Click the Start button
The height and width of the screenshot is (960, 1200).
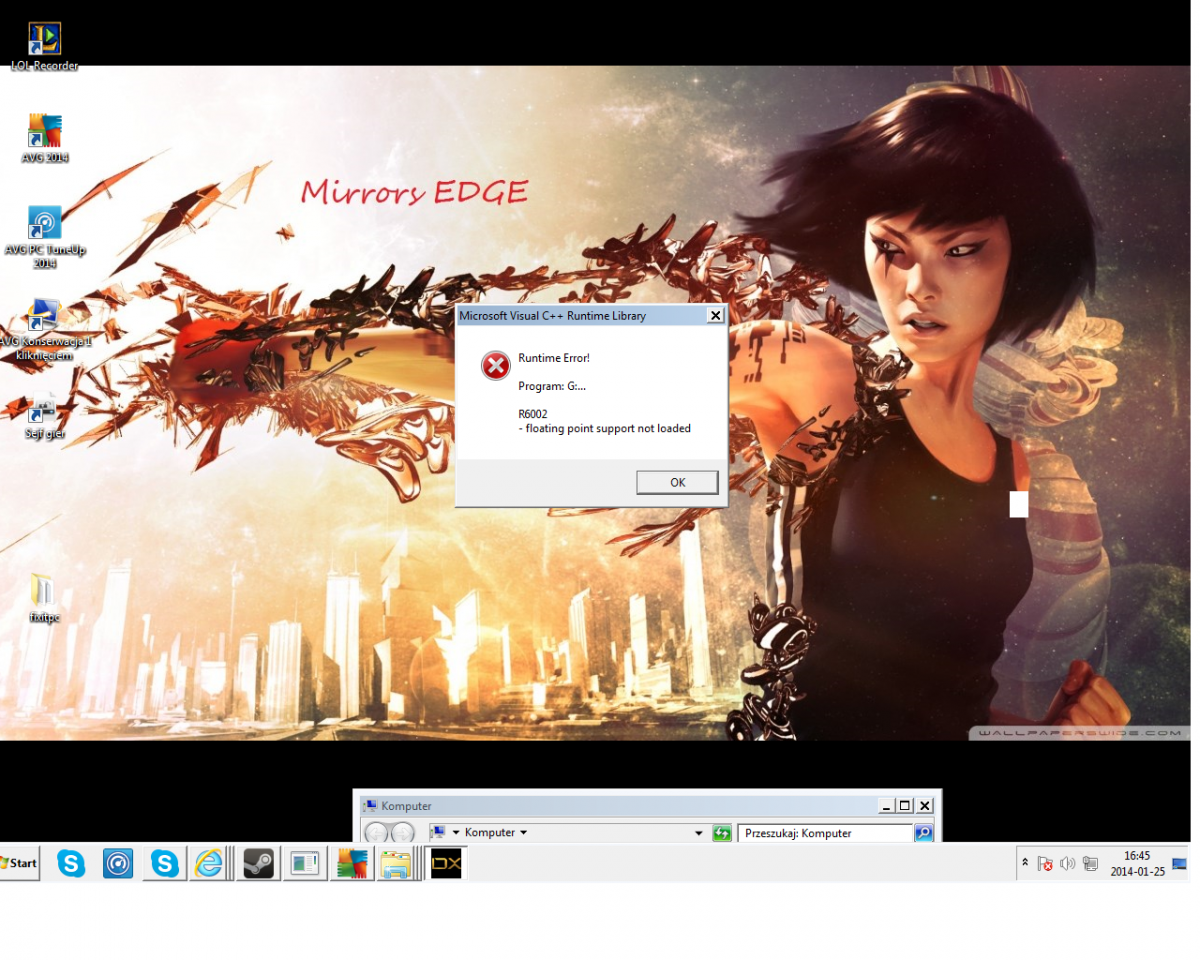(18, 863)
